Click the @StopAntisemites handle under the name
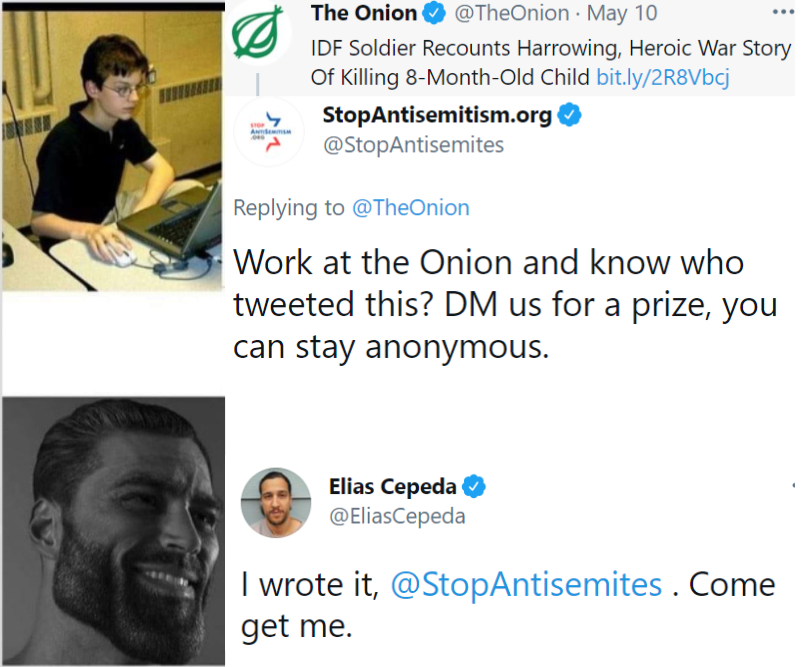This screenshot has height=667, width=804. click(413, 145)
